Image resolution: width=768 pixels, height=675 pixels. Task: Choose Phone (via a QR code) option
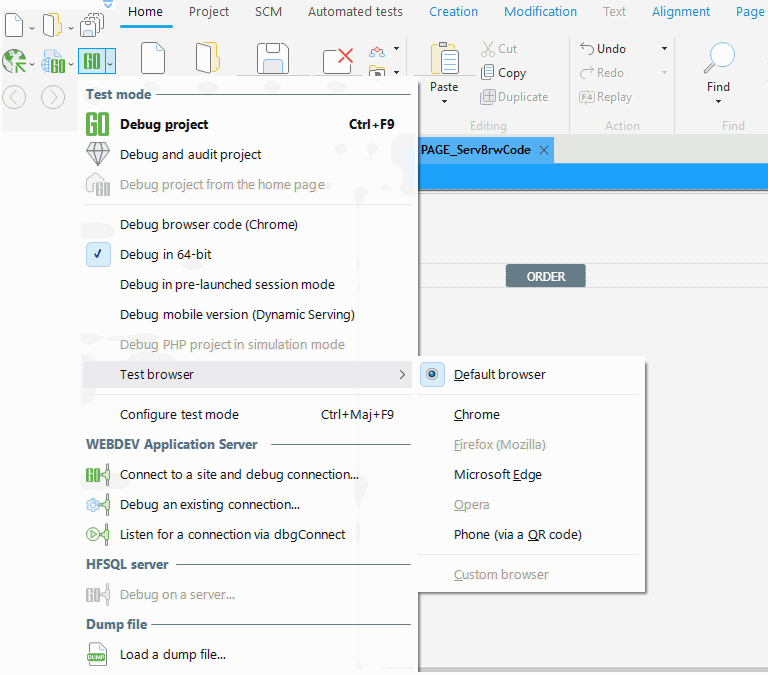click(518, 534)
